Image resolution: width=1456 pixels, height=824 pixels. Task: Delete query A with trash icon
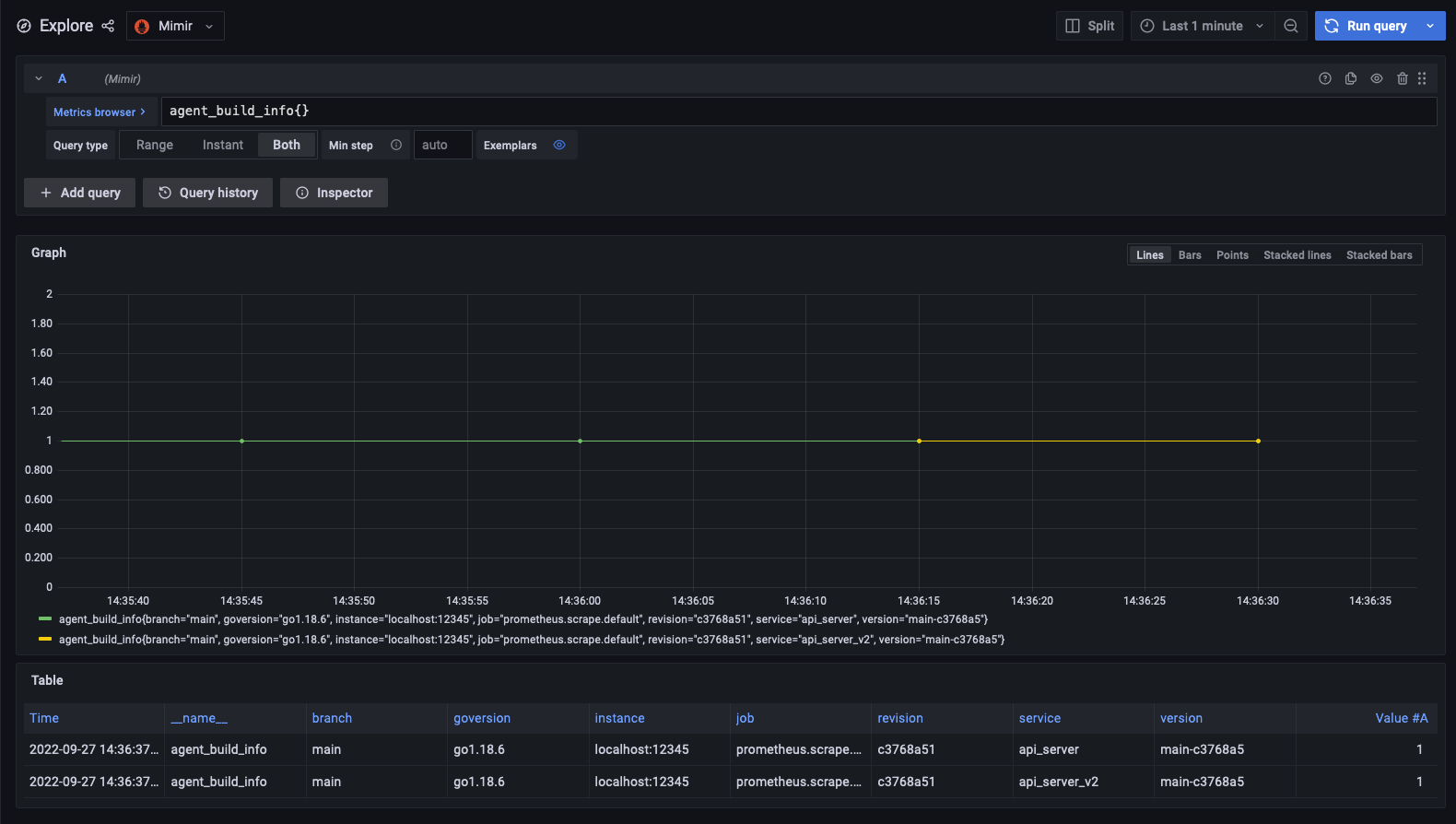(1402, 79)
